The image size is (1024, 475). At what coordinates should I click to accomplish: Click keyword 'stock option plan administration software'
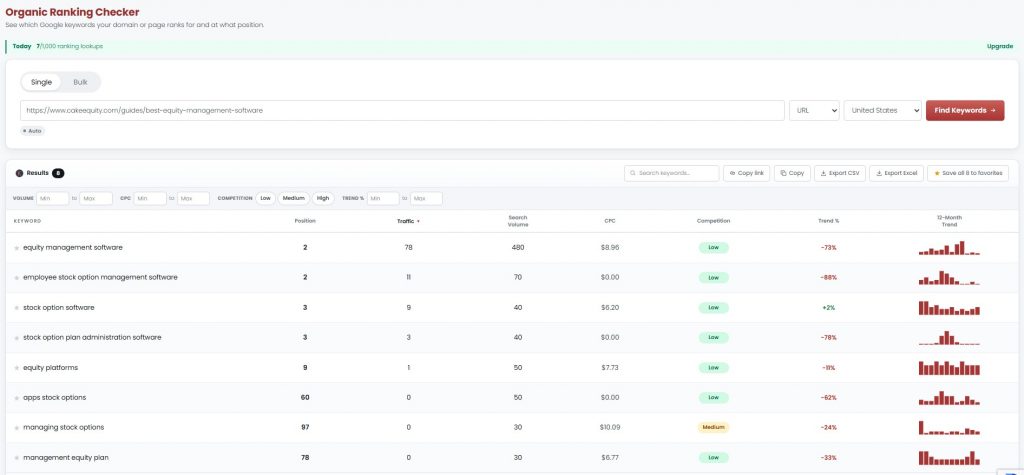pyautogui.click(x=92, y=338)
